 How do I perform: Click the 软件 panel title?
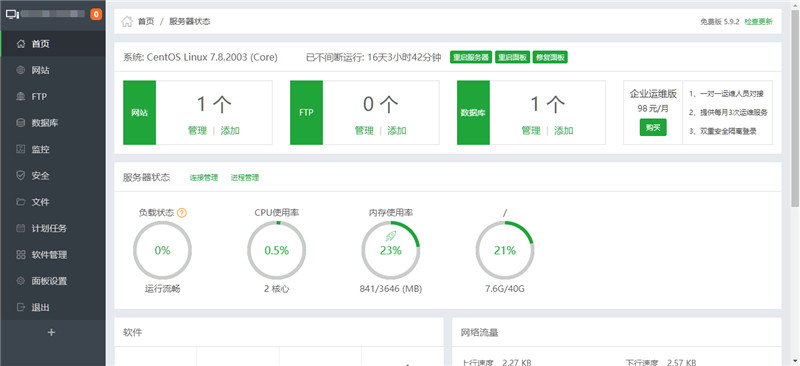click(x=132, y=332)
